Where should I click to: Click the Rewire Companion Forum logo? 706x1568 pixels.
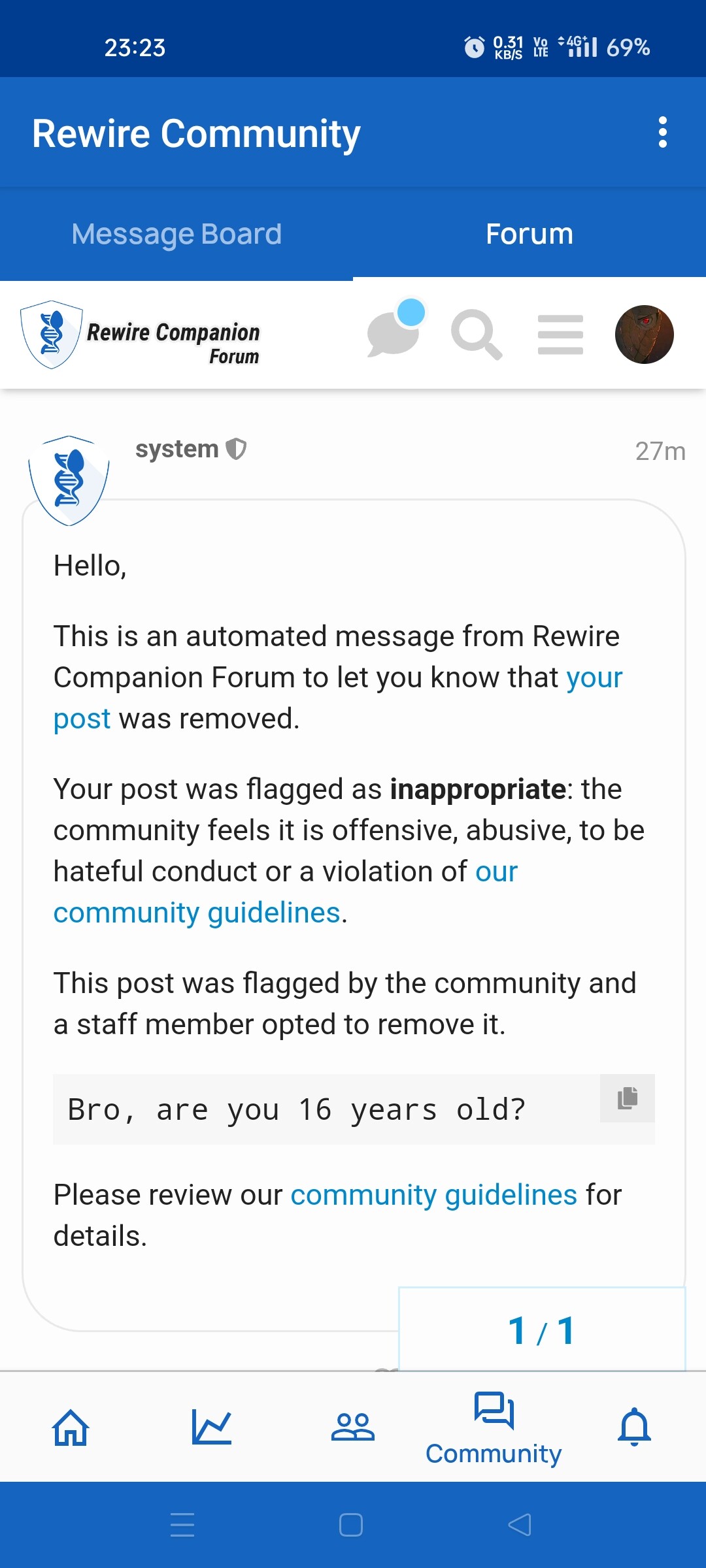coord(141,335)
